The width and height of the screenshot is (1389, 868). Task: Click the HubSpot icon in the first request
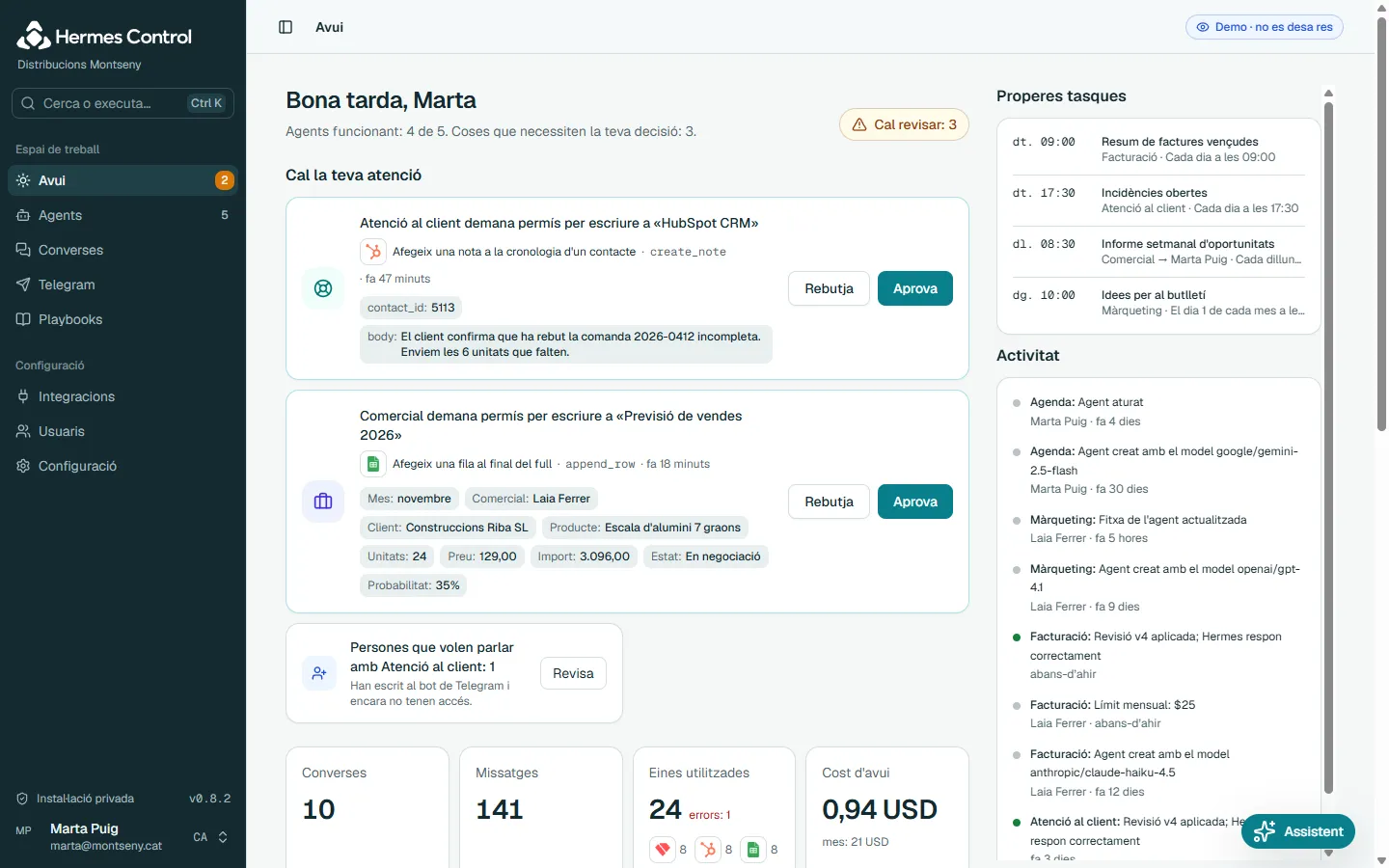tap(372, 252)
